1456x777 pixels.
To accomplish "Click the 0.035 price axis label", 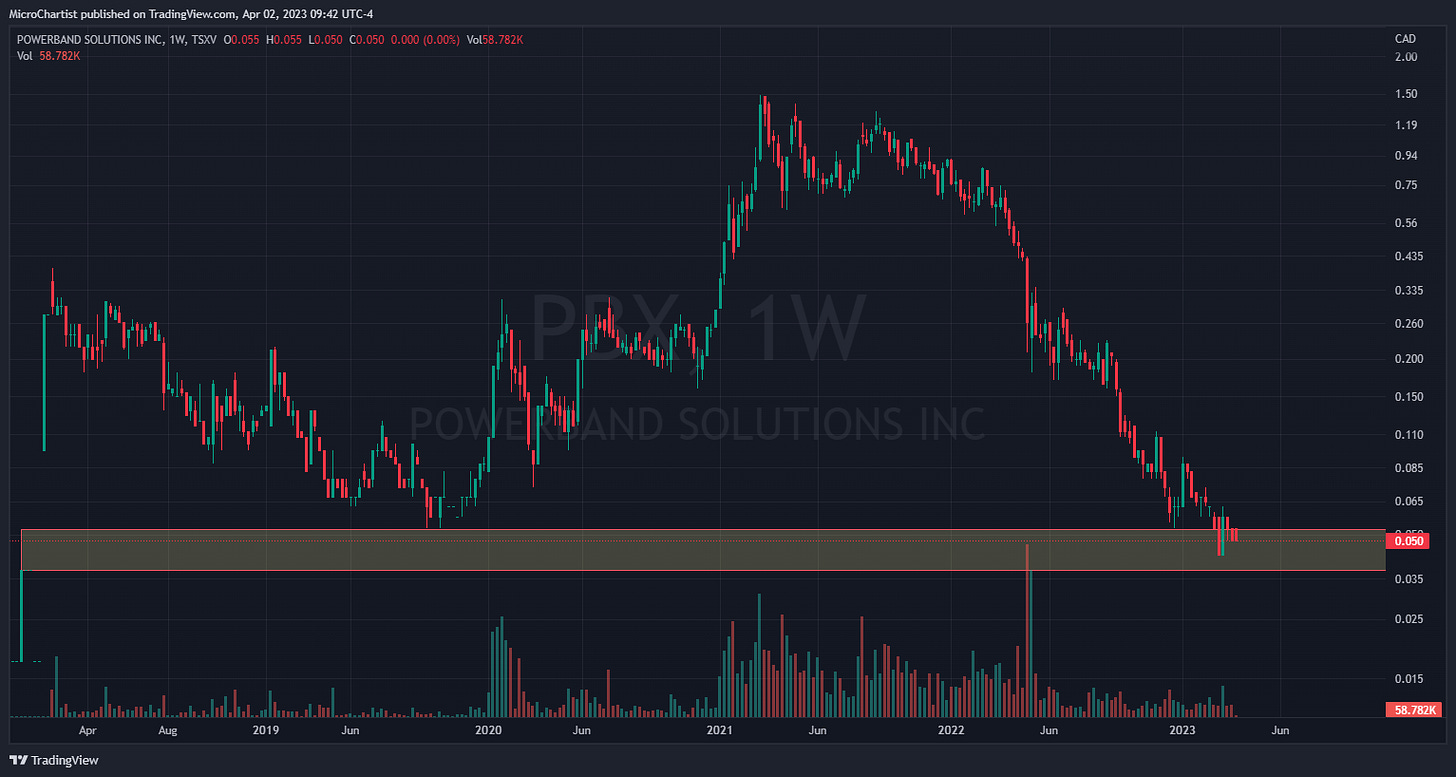I will click(x=1409, y=580).
